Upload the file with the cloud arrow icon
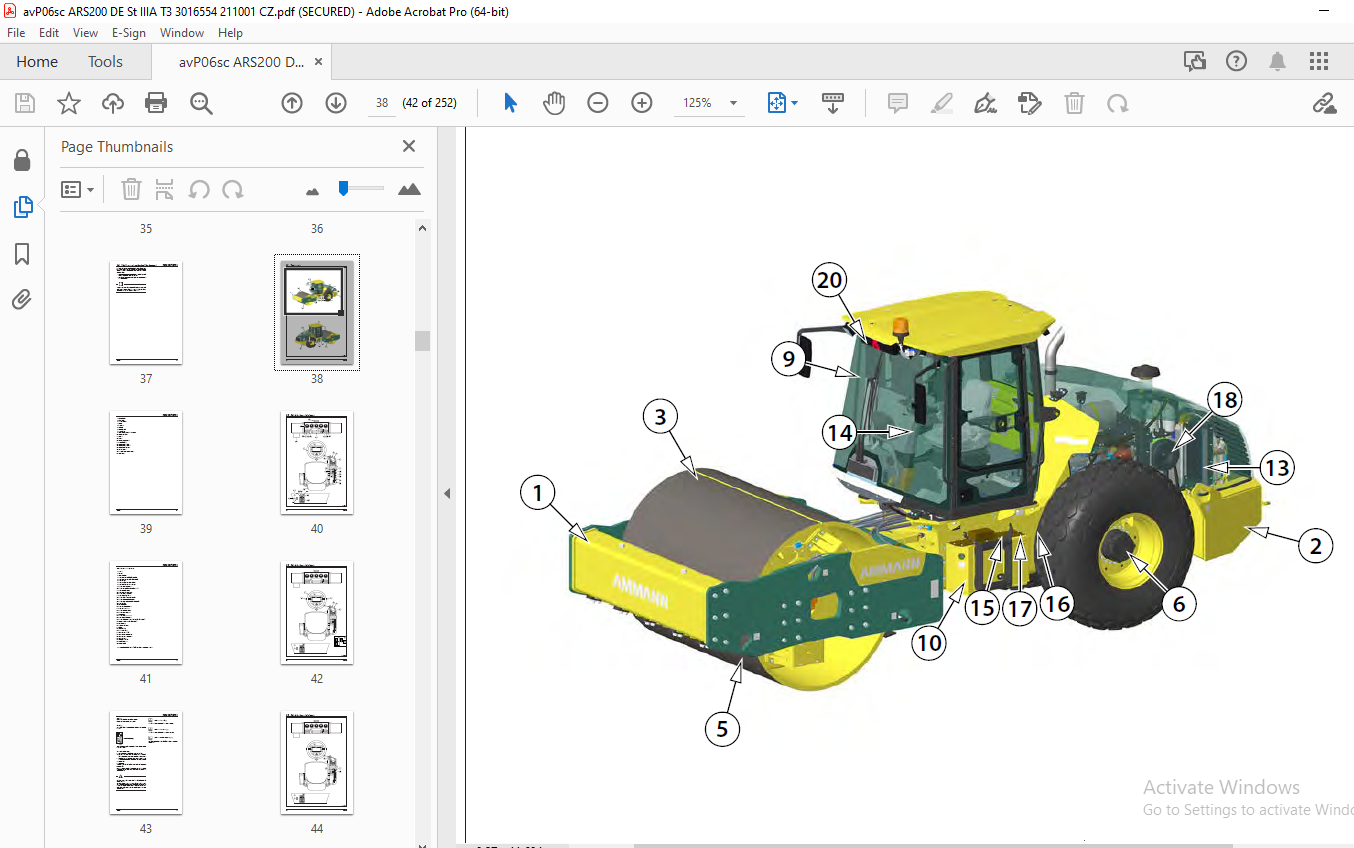Image resolution: width=1354 pixels, height=848 pixels. click(x=112, y=103)
